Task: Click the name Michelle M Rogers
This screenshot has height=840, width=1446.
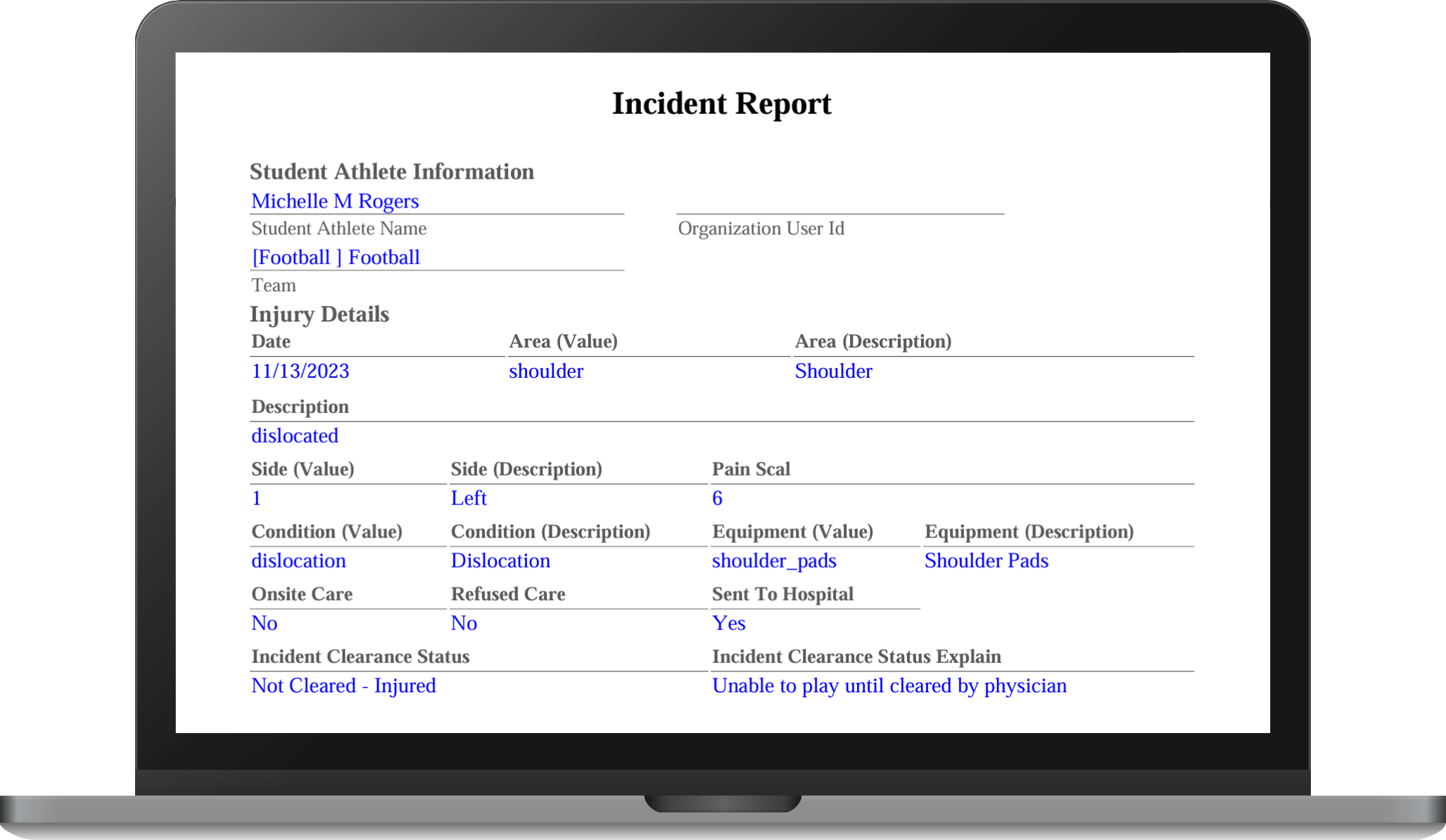Action: [335, 201]
